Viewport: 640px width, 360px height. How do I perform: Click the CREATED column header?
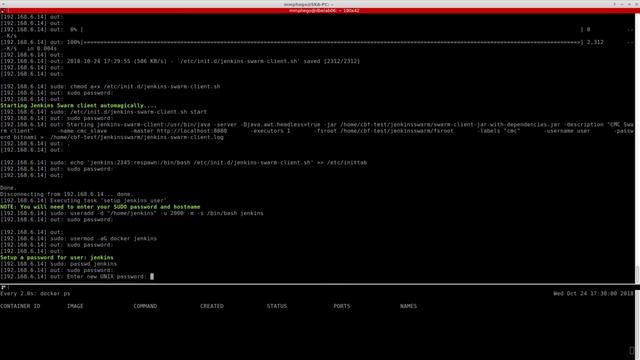(x=212, y=306)
